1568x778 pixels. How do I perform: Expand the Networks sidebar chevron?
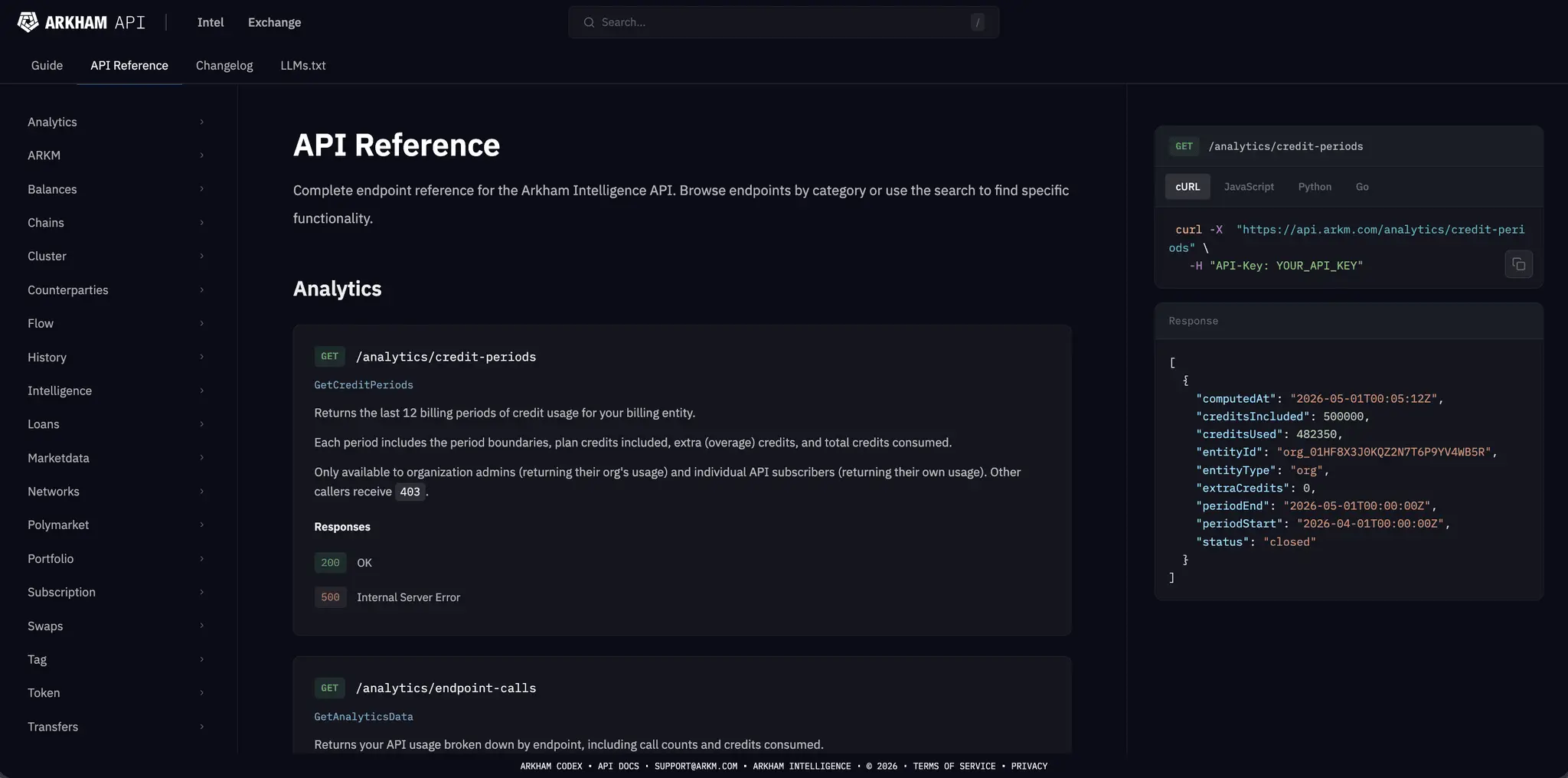(x=201, y=491)
